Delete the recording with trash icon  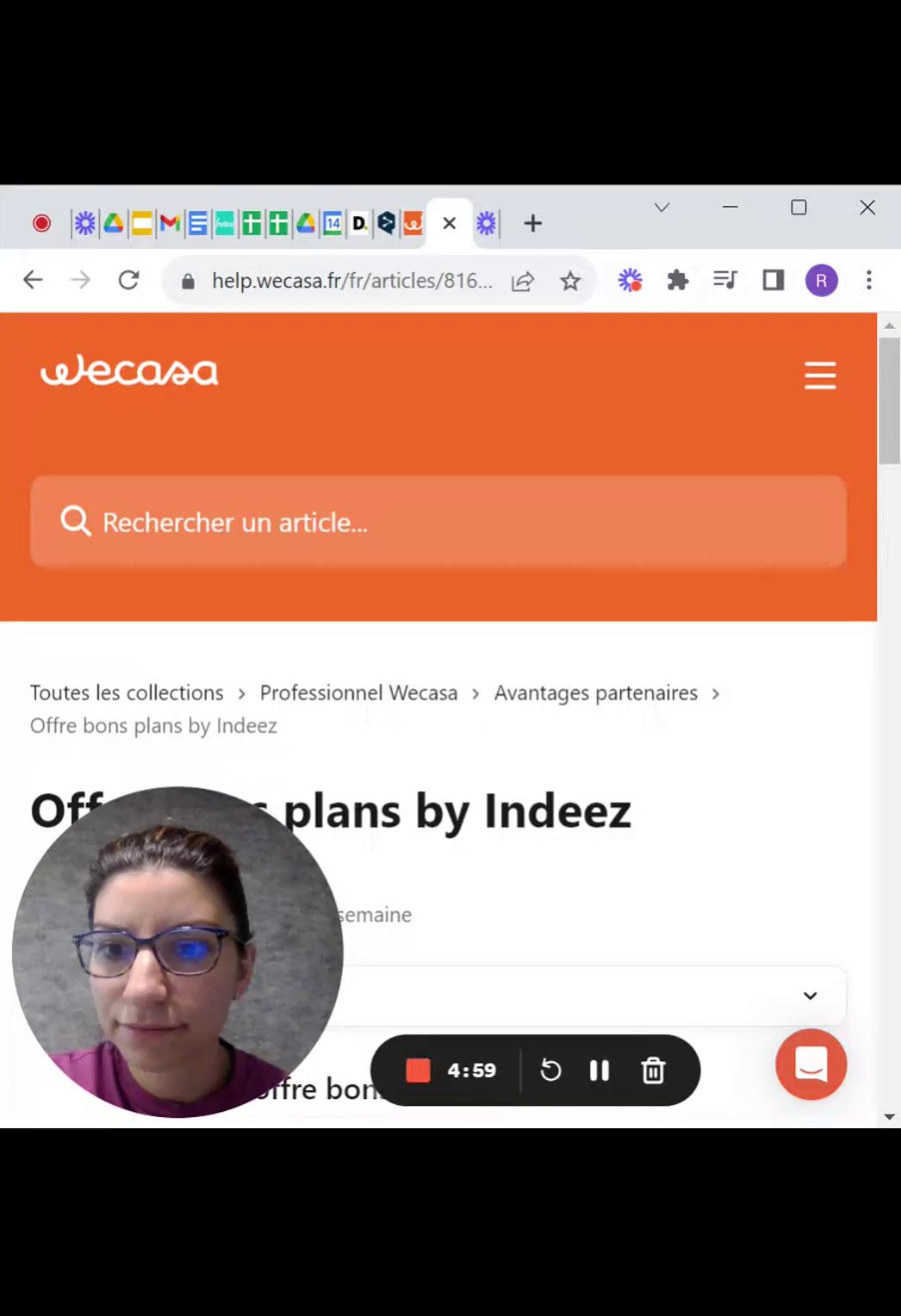653,1071
